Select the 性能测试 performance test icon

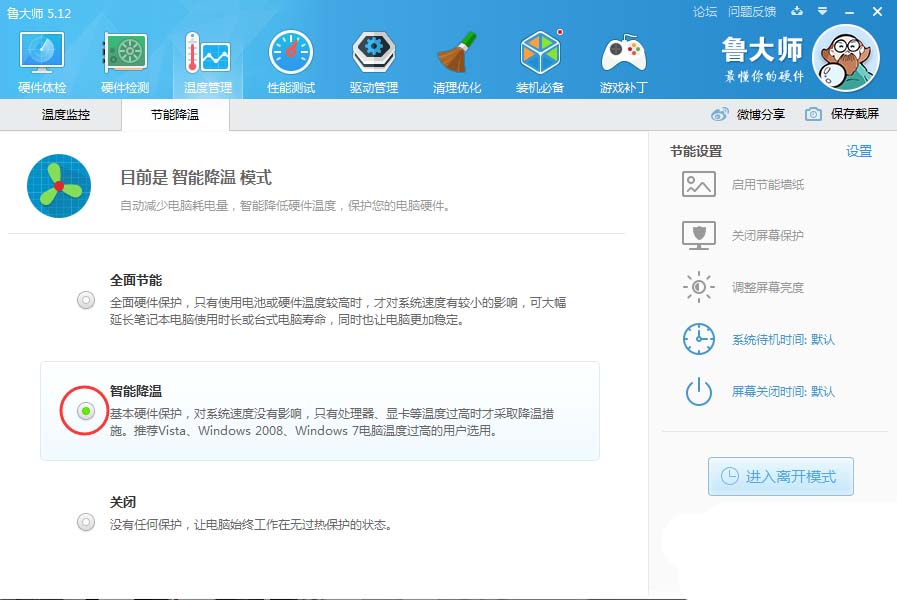pos(290,60)
